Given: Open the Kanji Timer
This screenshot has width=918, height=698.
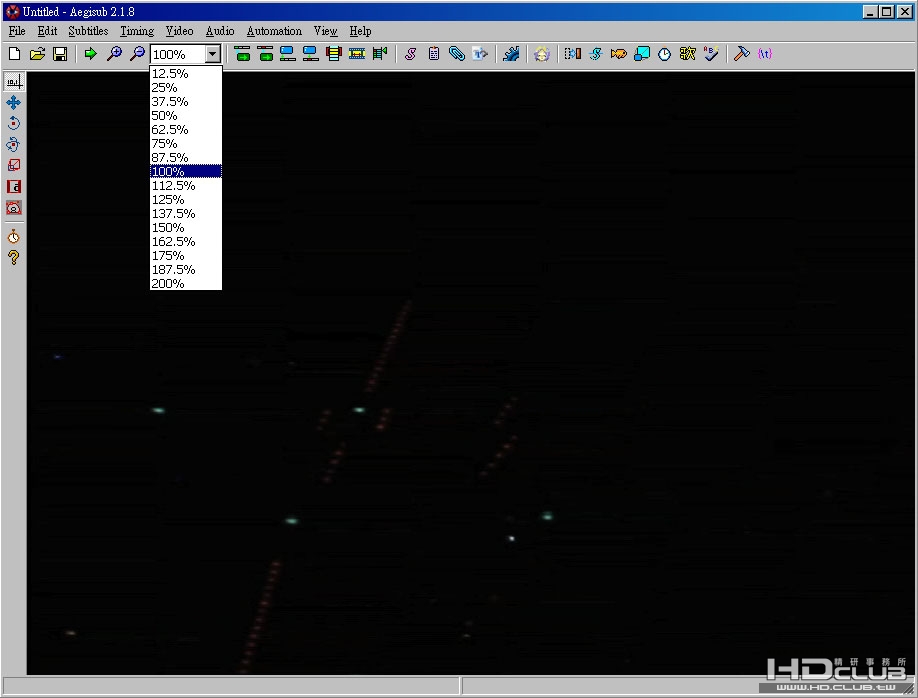Looking at the screenshot, I should [x=688, y=54].
